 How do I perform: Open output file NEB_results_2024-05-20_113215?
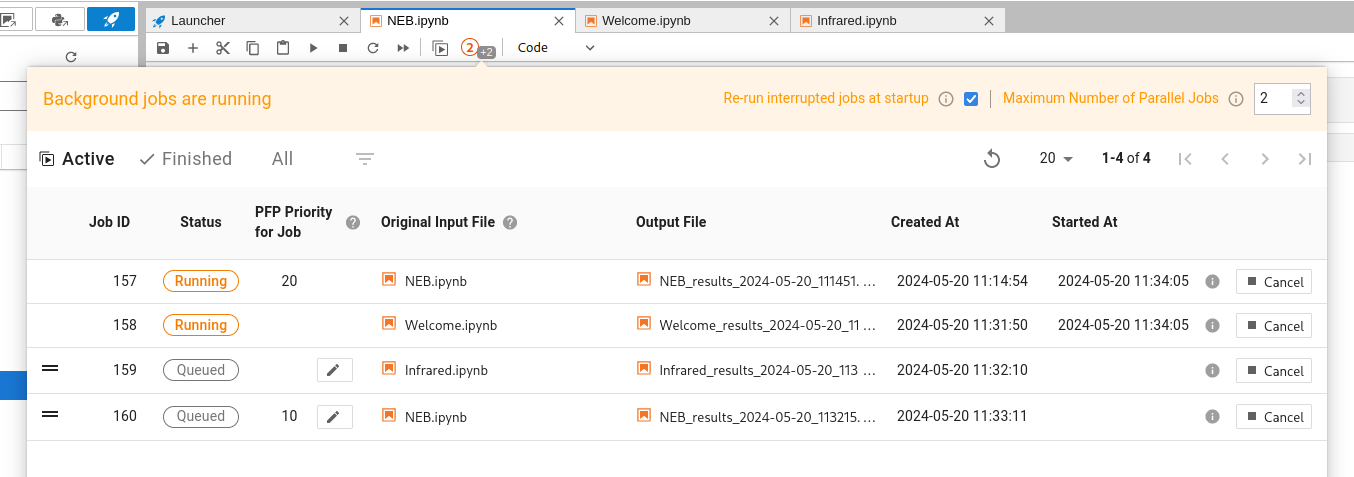[x=757, y=416]
